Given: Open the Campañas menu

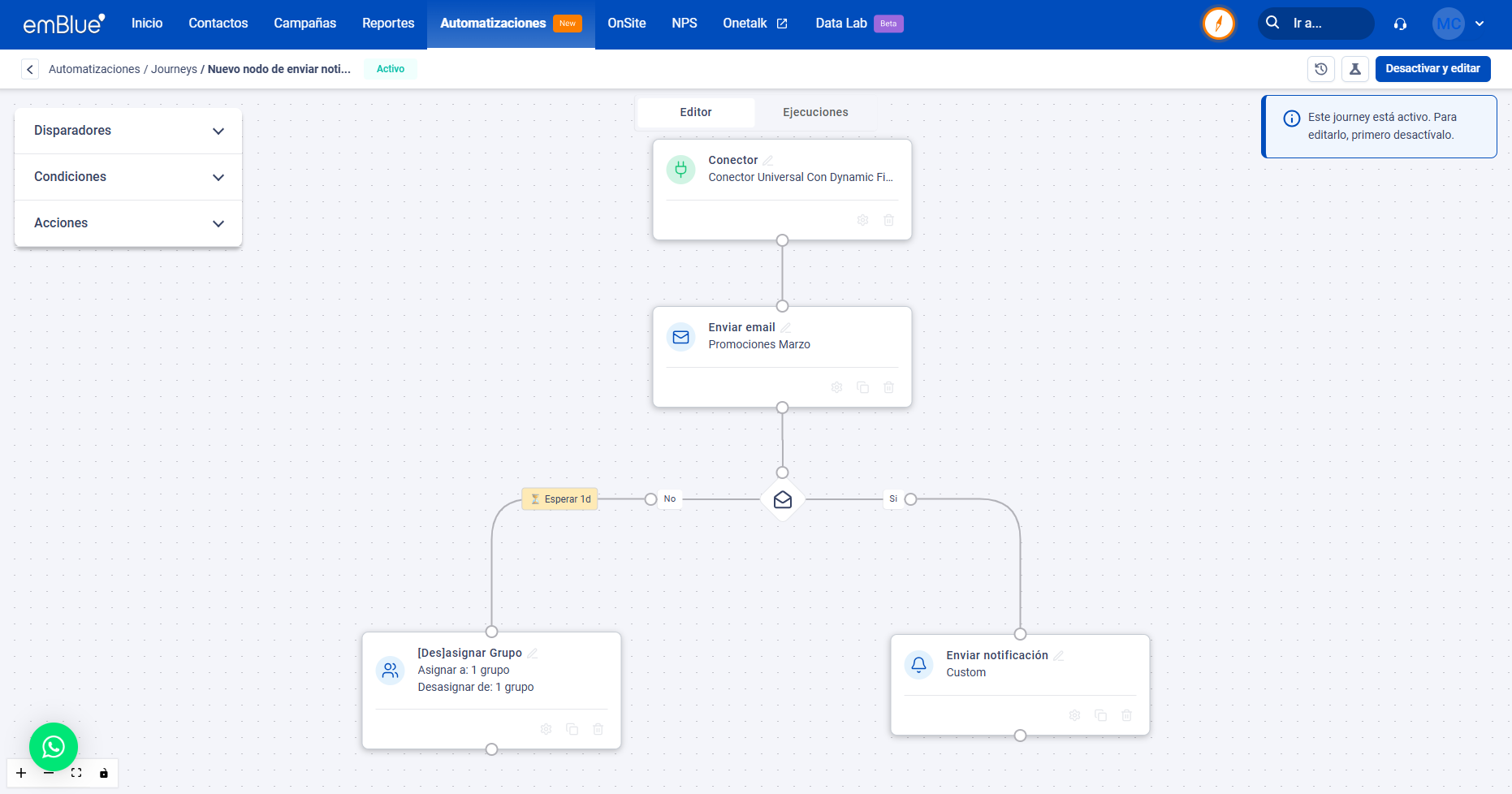Looking at the screenshot, I should [305, 24].
